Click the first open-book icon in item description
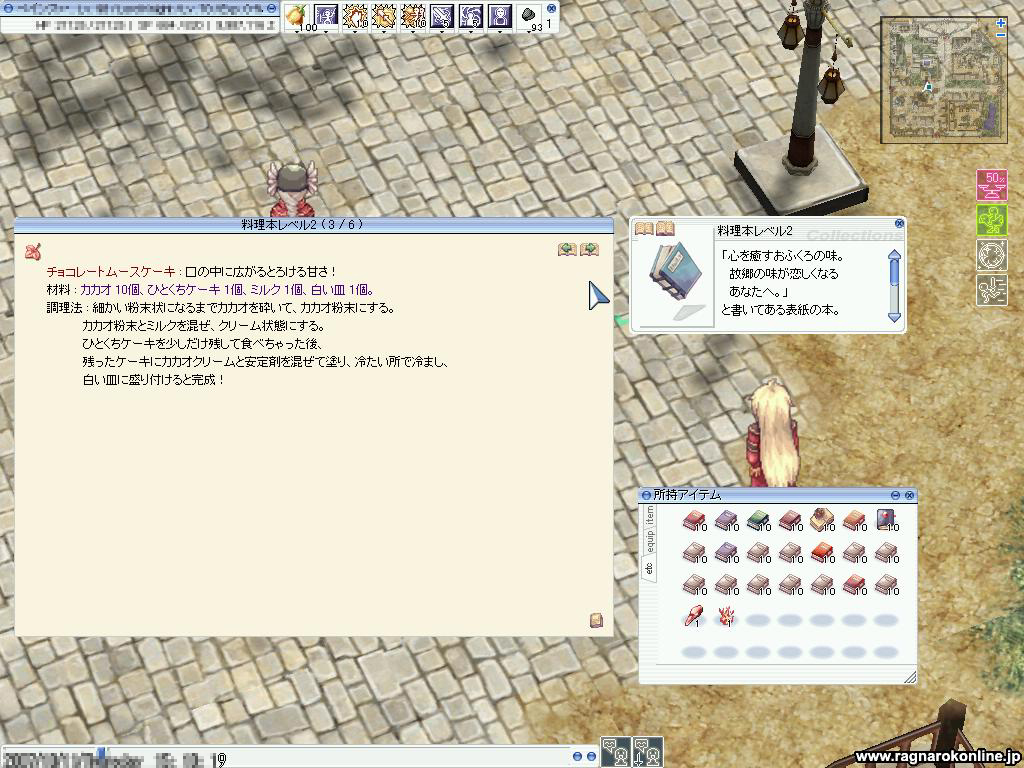This screenshot has width=1024, height=768. (644, 229)
